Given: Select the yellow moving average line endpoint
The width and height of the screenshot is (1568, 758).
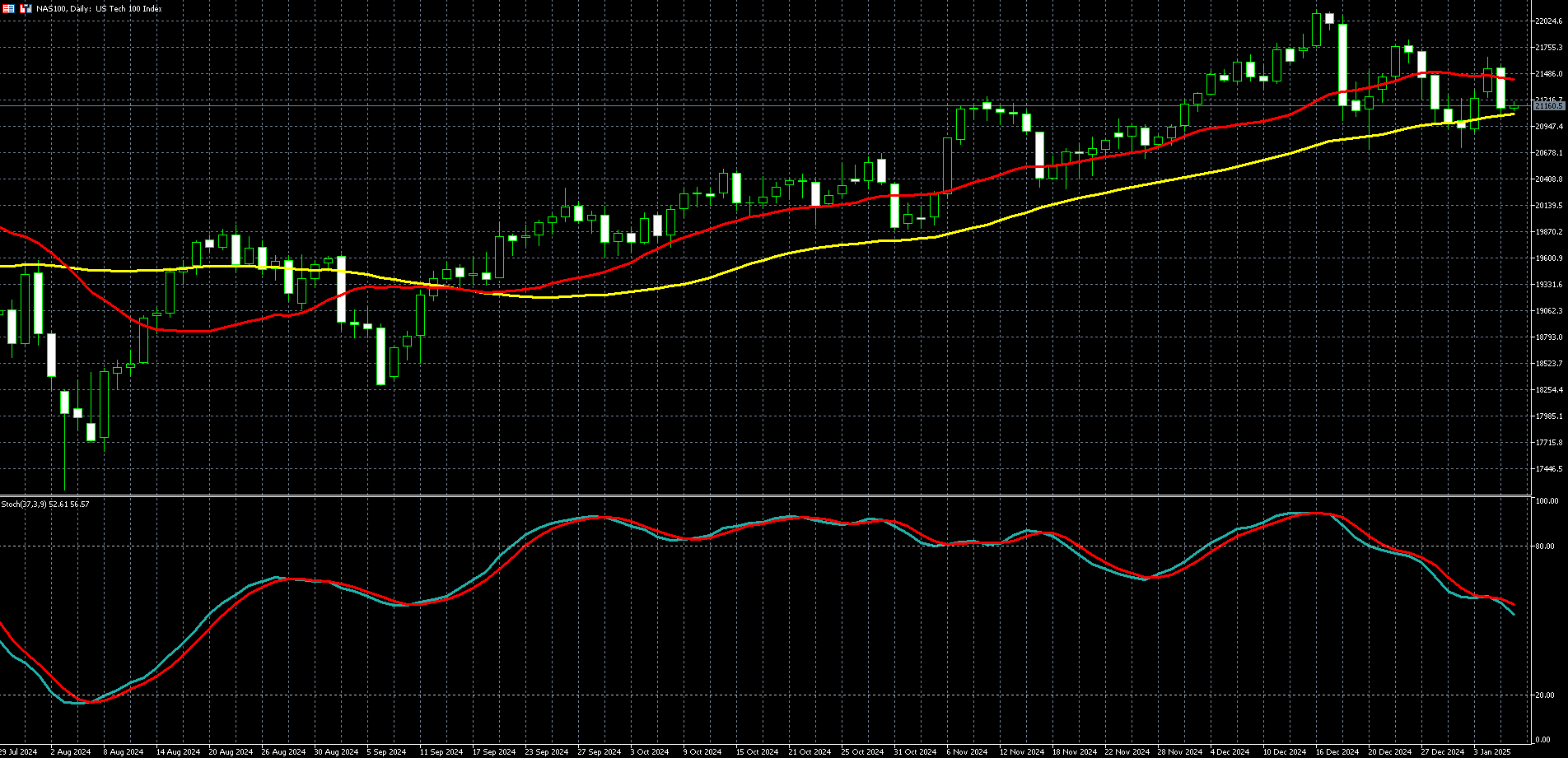Looking at the screenshot, I should pyautogui.click(x=1514, y=114).
